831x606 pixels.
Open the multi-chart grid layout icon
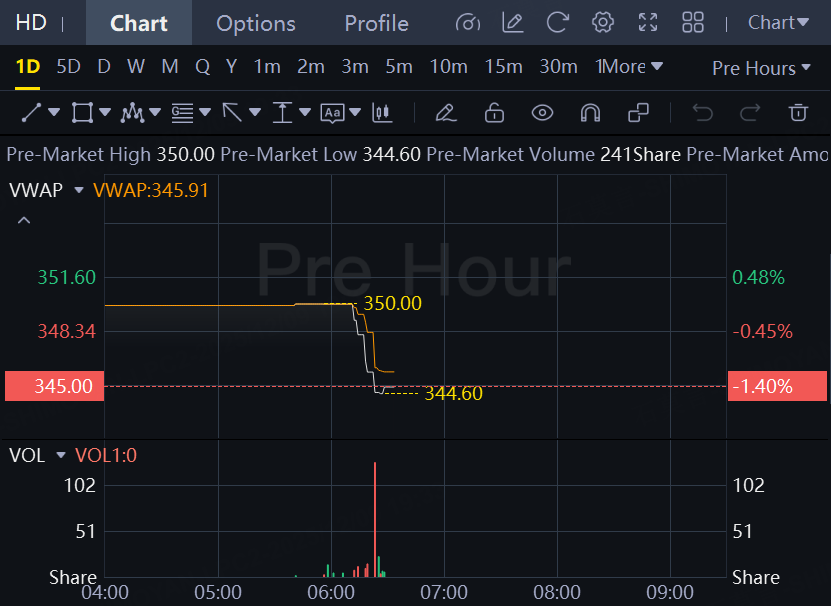pos(693,23)
